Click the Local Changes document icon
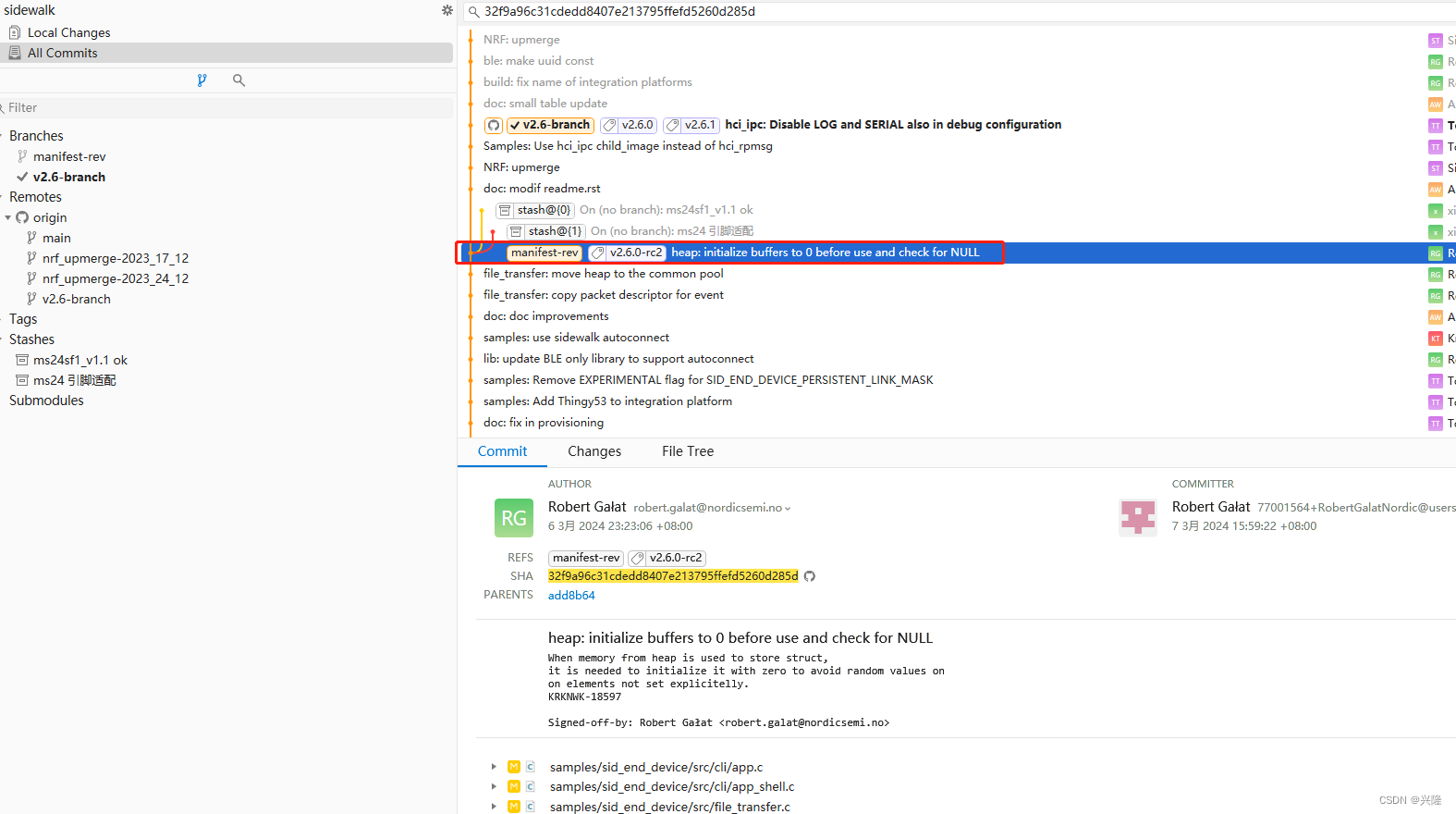 click(15, 32)
